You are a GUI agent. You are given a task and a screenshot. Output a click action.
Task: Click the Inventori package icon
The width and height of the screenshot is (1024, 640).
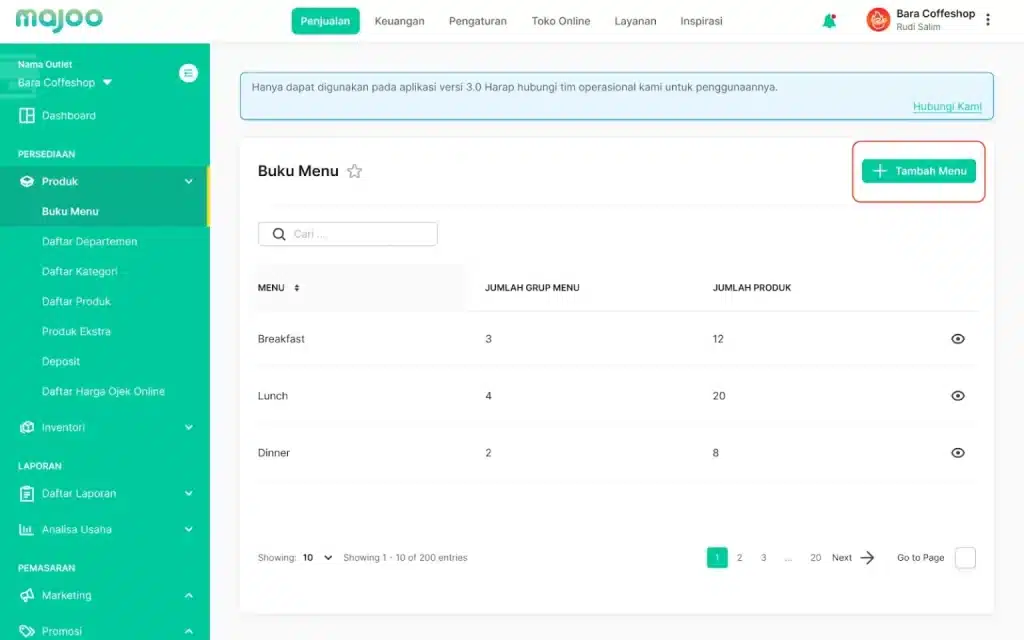[27, 427]
